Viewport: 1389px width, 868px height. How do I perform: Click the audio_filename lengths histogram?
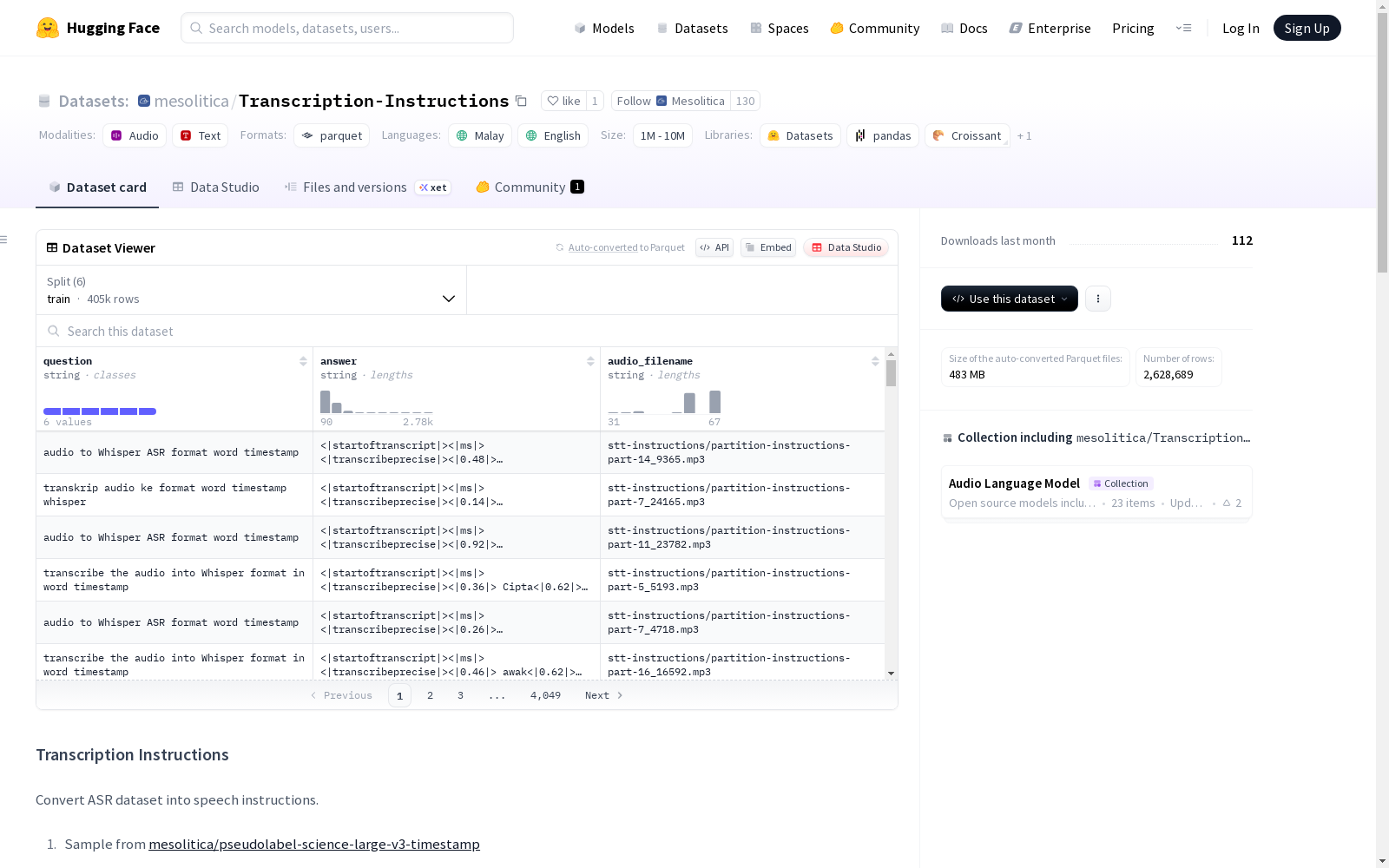click(664, 402)
